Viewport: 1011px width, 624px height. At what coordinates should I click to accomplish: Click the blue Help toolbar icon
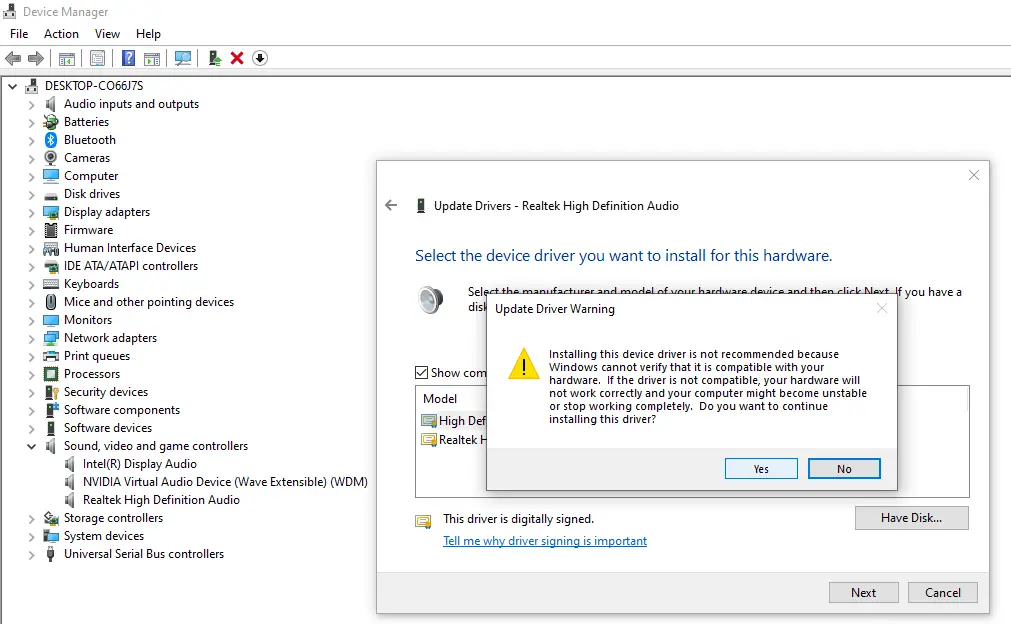[x=128, y=58]
